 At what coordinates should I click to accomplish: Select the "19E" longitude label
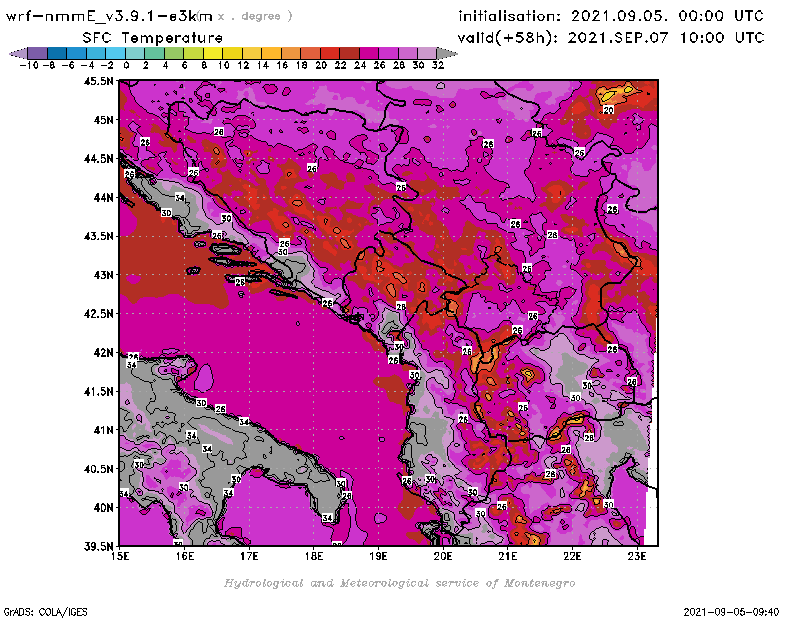click(x=379, y=556)
